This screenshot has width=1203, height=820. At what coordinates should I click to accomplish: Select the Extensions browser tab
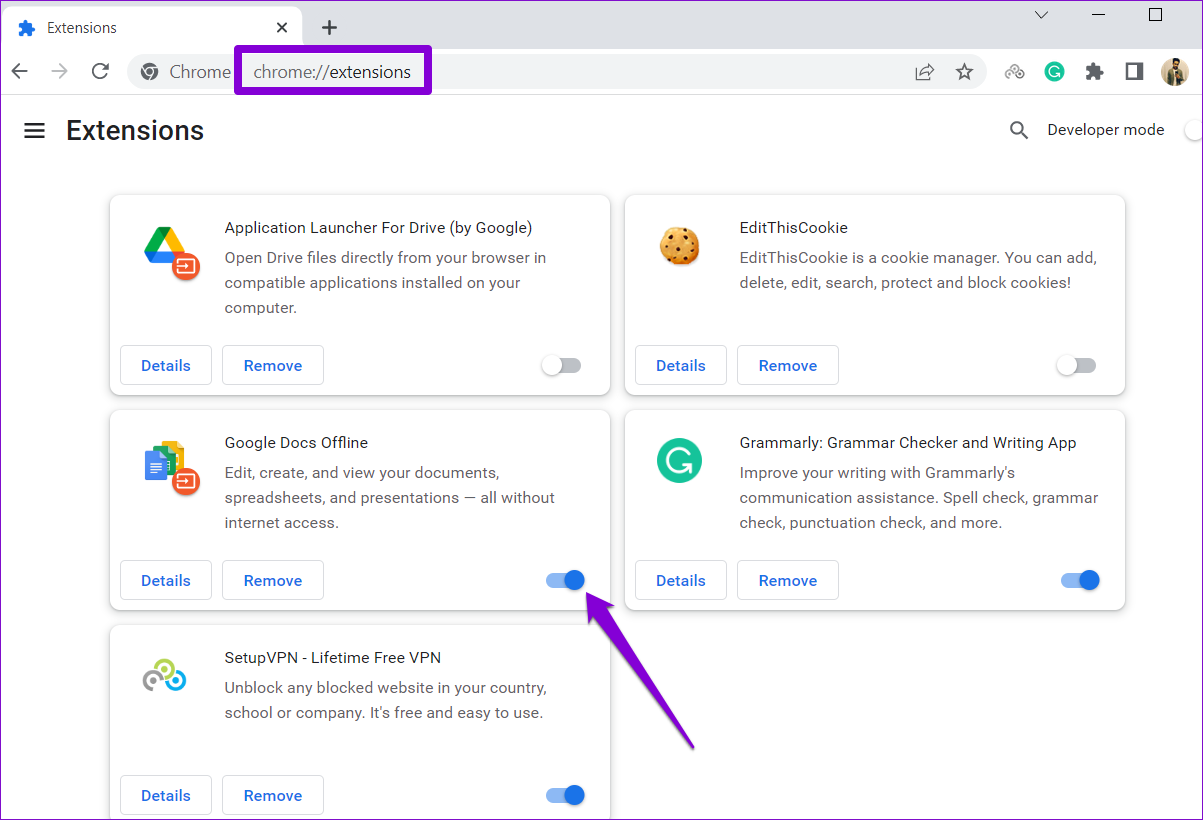[x=153, y=28]
